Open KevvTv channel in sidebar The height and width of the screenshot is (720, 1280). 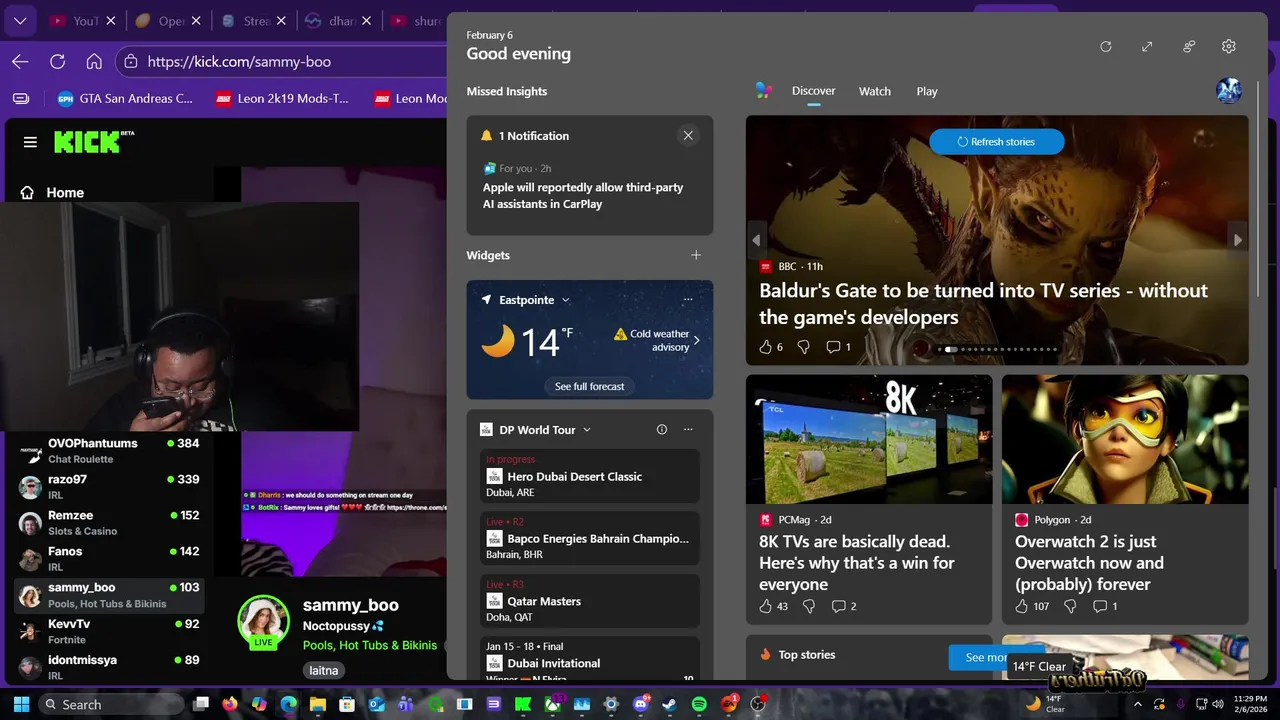(109, 631)
